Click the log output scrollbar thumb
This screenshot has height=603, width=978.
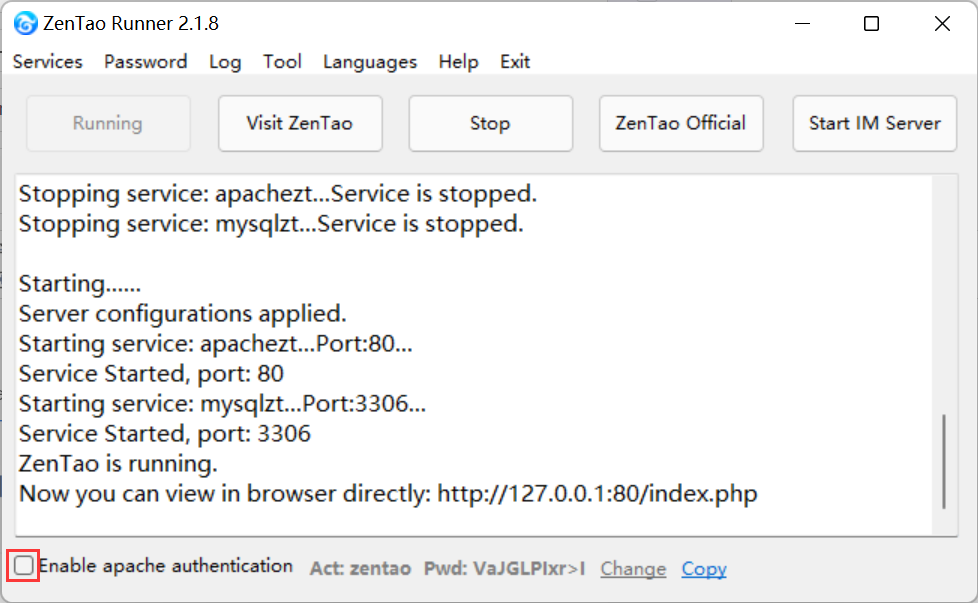click(x=944, y=461)
